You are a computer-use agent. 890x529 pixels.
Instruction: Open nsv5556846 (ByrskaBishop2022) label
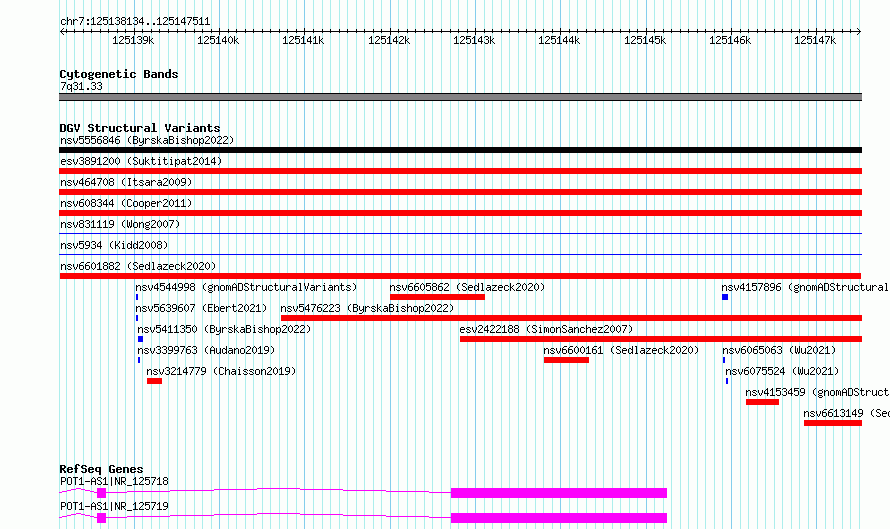pyautogui.click(x=147, y=140)
